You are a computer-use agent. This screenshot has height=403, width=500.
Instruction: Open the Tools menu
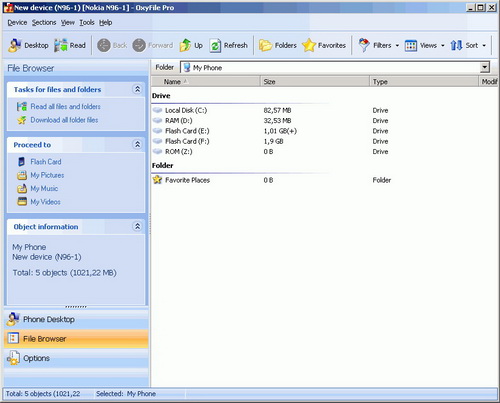click(x=87, y=23)
